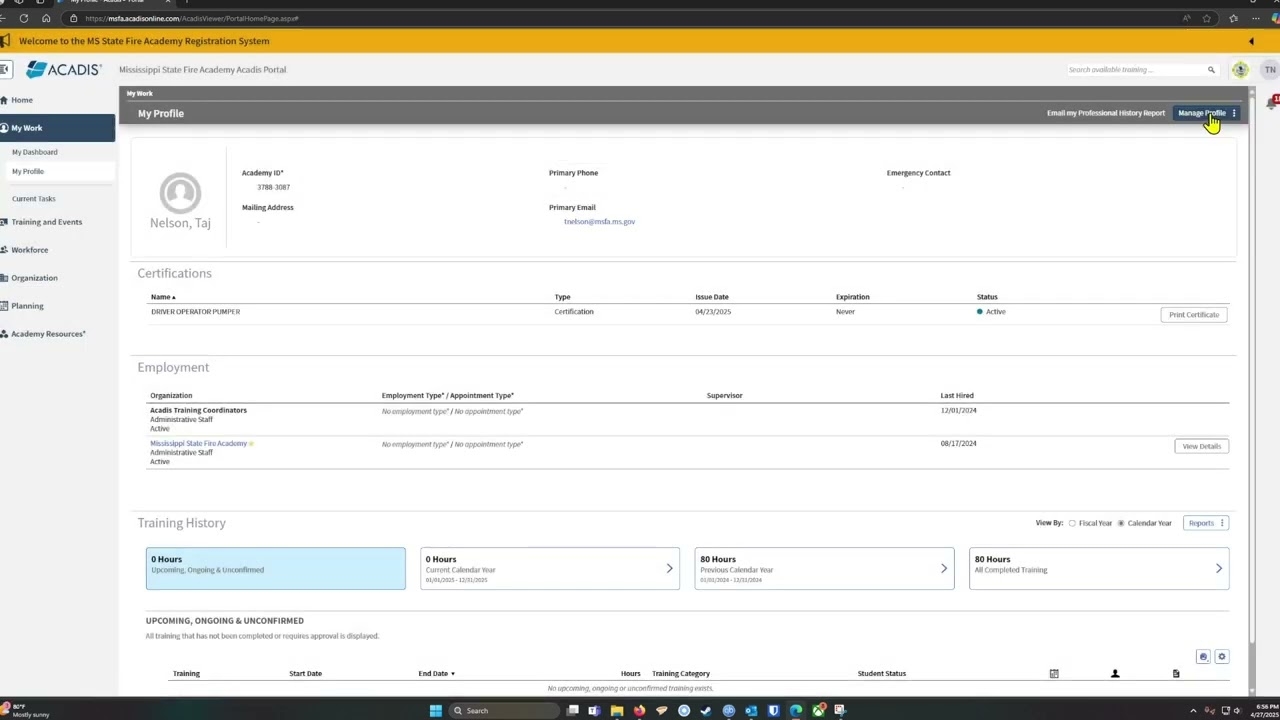
Task: Open the tnelson@msfa.ms.gov email link
Action: click(598, 221)
